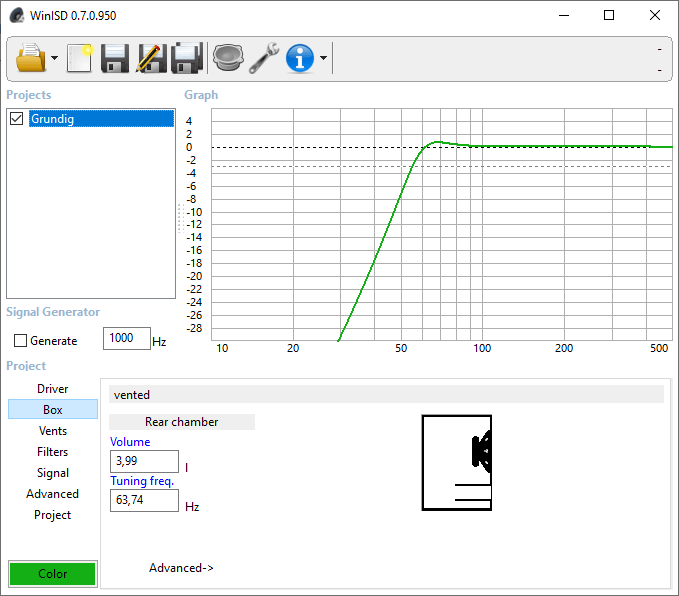Maximize the WinISD window
This screenshot has height=596, width=679.
609,15
